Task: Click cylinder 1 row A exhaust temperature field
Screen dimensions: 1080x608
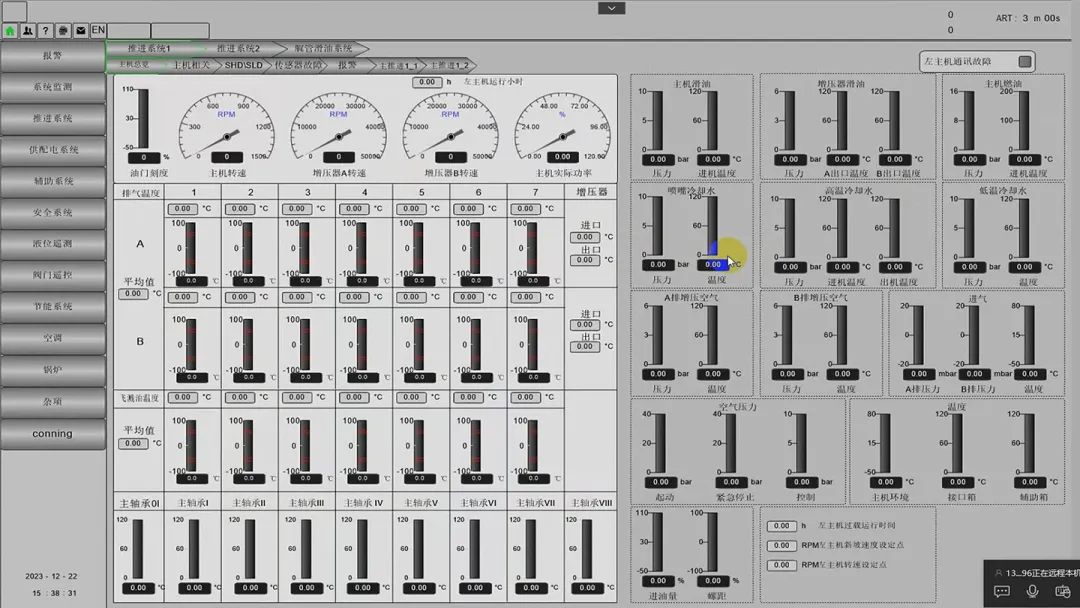Action: (x=183, y=209)
